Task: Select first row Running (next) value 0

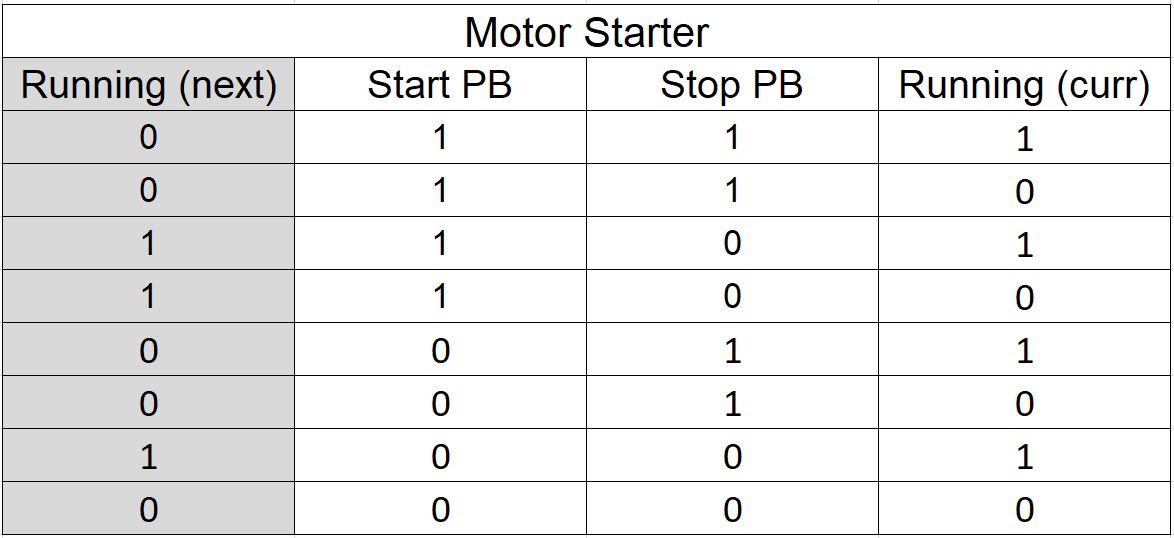Action: 148,138
